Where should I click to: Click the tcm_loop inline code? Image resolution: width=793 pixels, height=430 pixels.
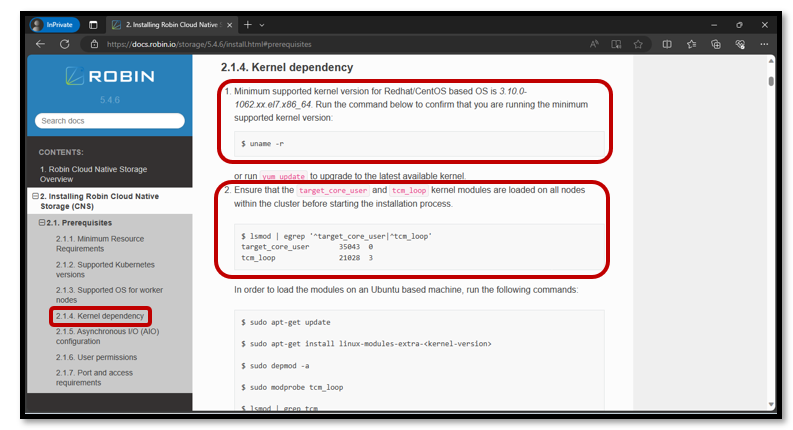point(409,190)
